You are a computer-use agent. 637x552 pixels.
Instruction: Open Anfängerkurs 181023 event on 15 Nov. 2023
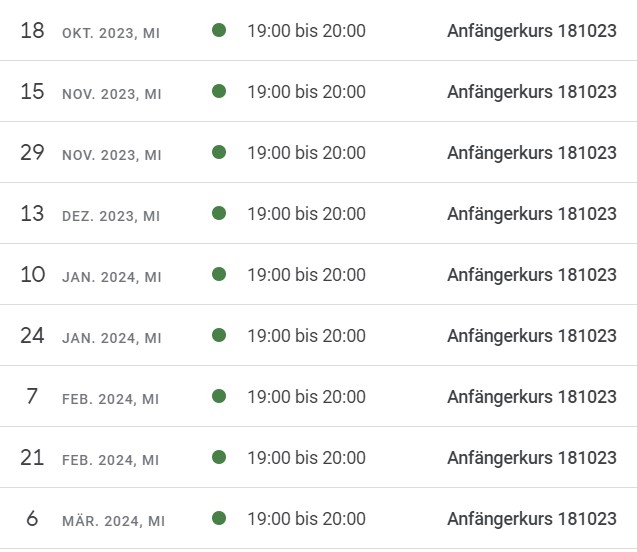click(532, 92)
